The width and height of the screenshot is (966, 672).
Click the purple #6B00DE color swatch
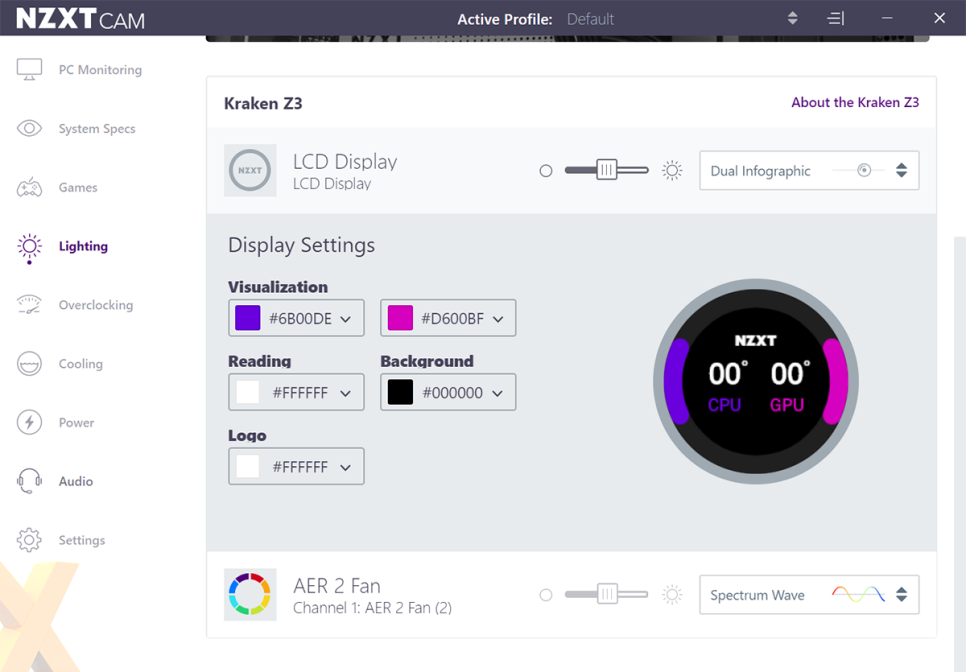tap(248, 318)
